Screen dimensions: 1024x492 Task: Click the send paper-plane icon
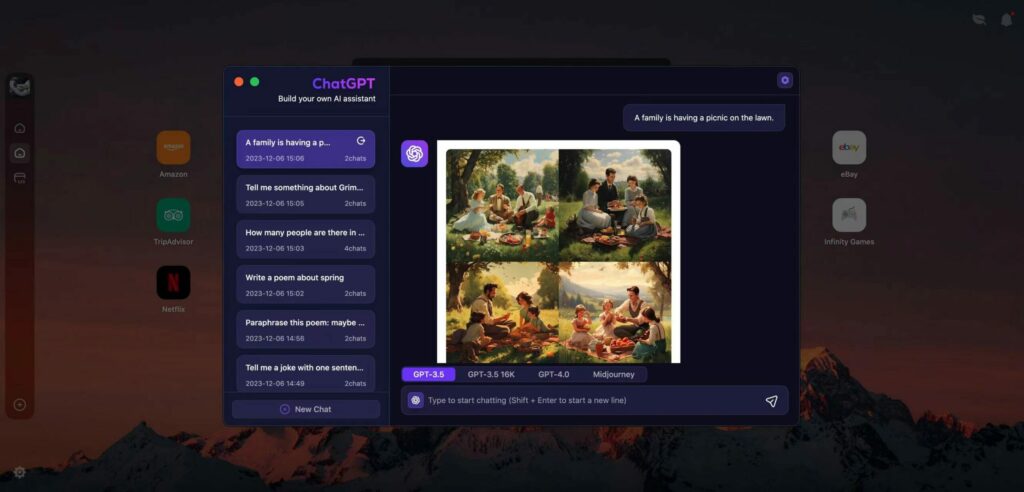point(771,401)
